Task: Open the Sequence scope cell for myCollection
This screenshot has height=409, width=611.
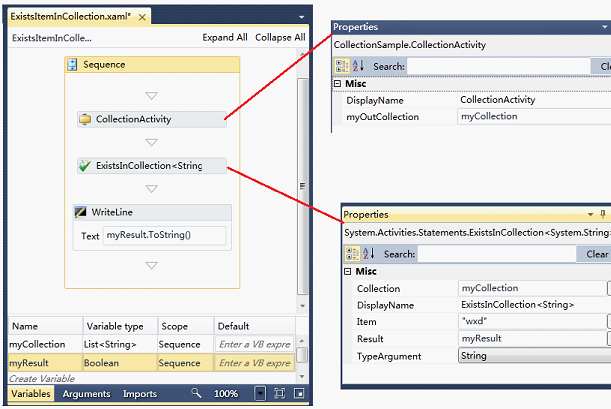Action: 186,344
